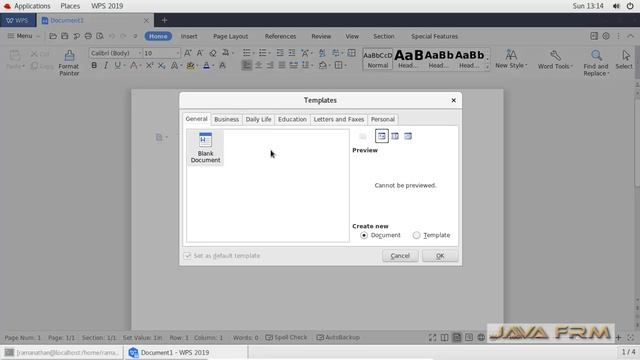
Task: Click the web layout globe icon in status bar
Action: click(481, 338)
